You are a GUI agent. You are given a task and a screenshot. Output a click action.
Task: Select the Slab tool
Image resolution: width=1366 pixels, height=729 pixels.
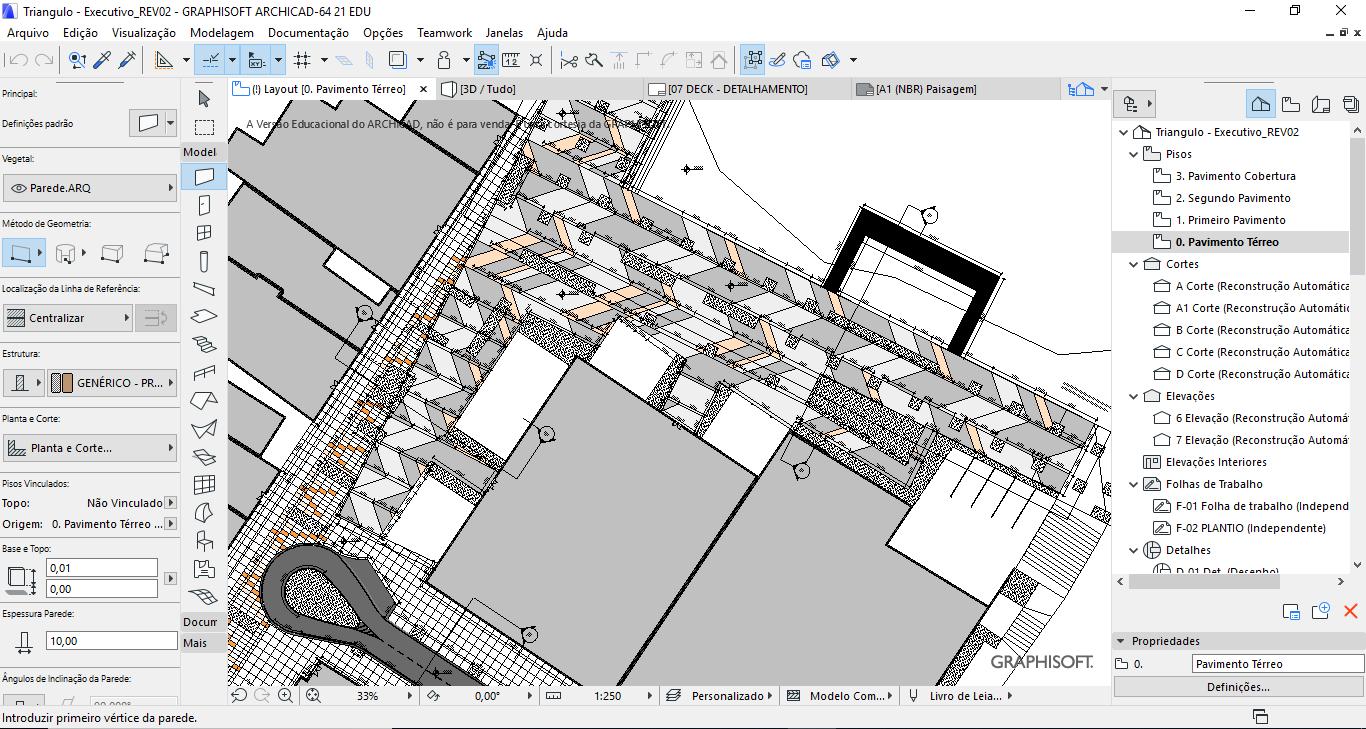pyautogui.click(x=204, y=317)
